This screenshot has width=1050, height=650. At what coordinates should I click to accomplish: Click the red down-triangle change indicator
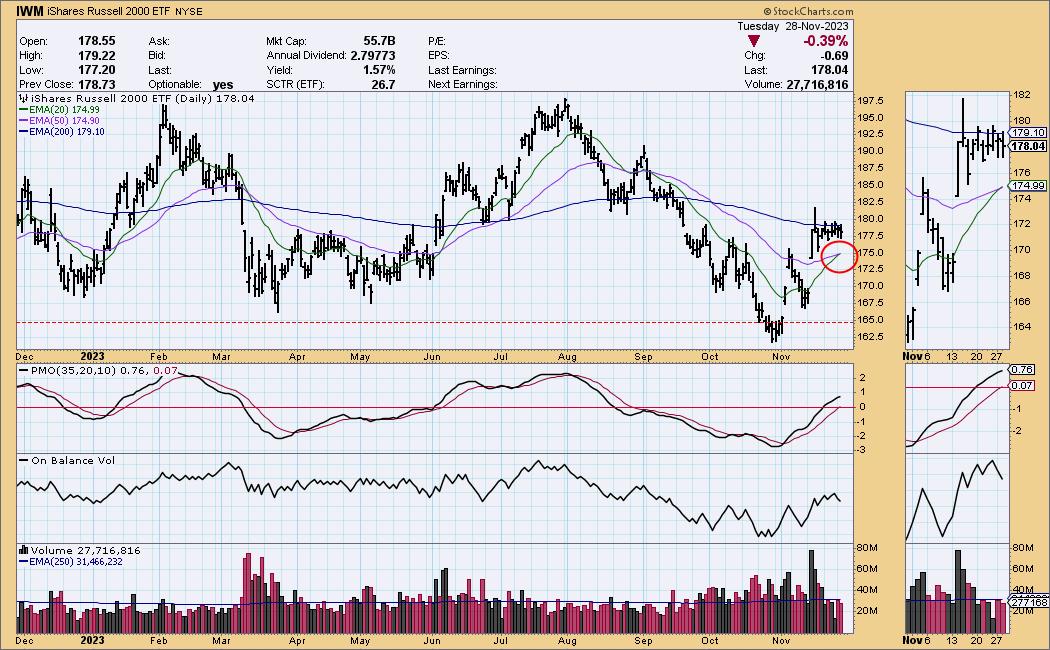[x=753, y=42]
